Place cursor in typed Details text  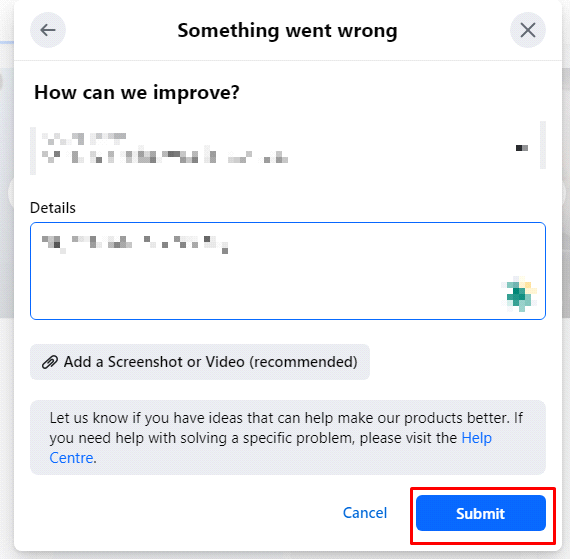coord(135,244)
